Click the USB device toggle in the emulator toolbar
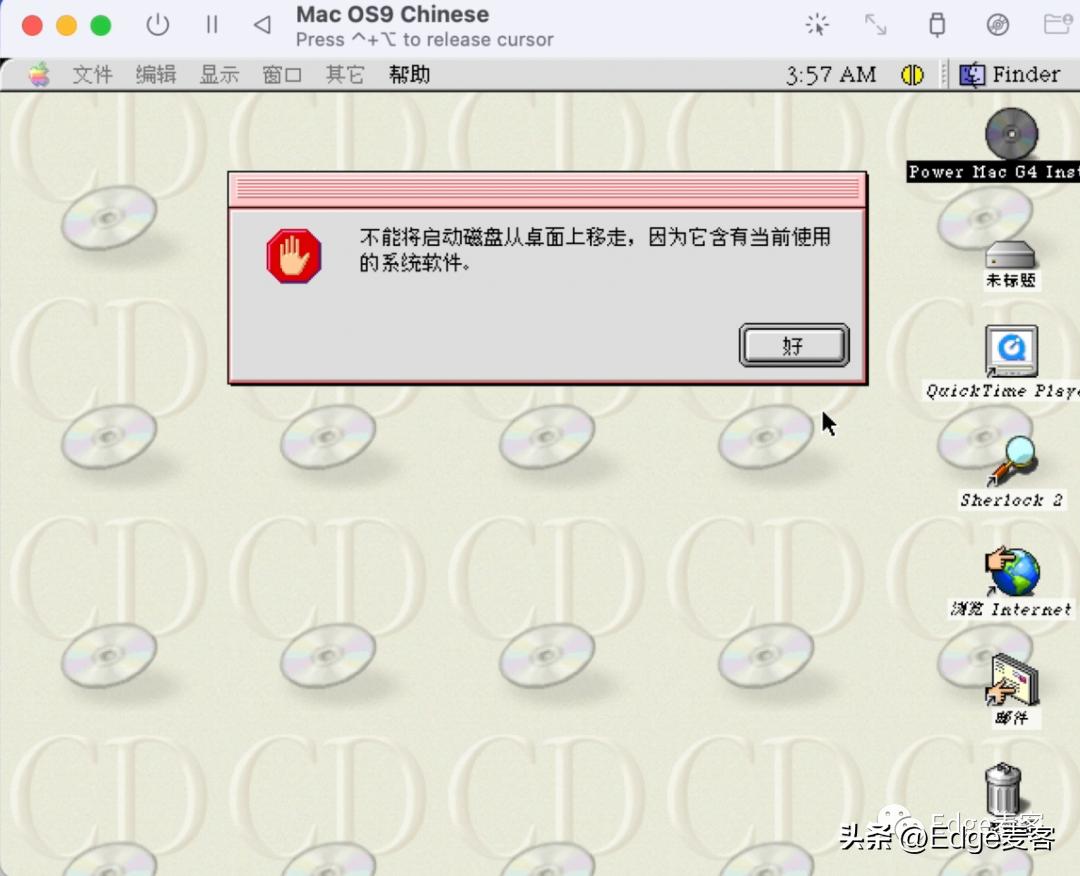This screenshot has height=876, width=1080. 937,26
